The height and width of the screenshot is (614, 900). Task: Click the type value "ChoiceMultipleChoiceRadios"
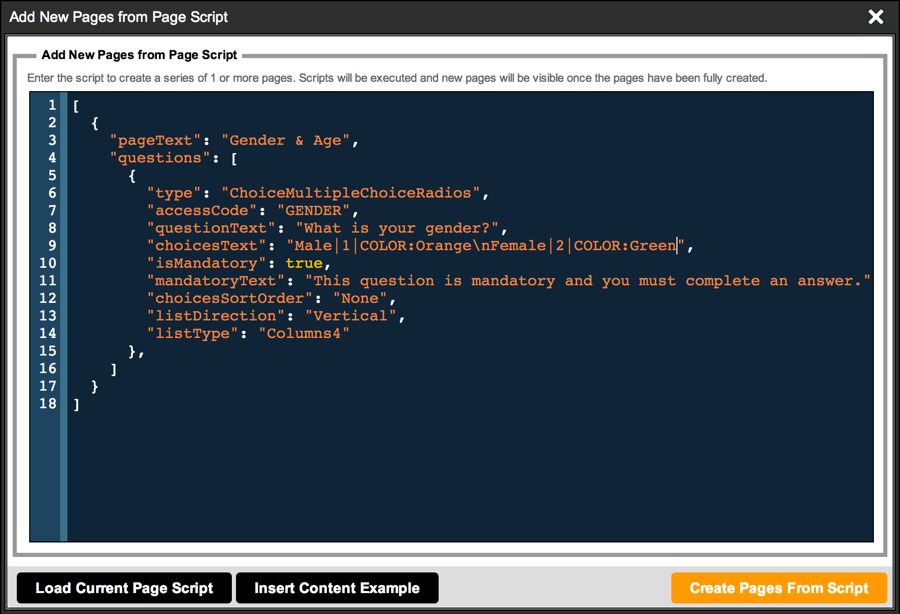coord(351,192)
